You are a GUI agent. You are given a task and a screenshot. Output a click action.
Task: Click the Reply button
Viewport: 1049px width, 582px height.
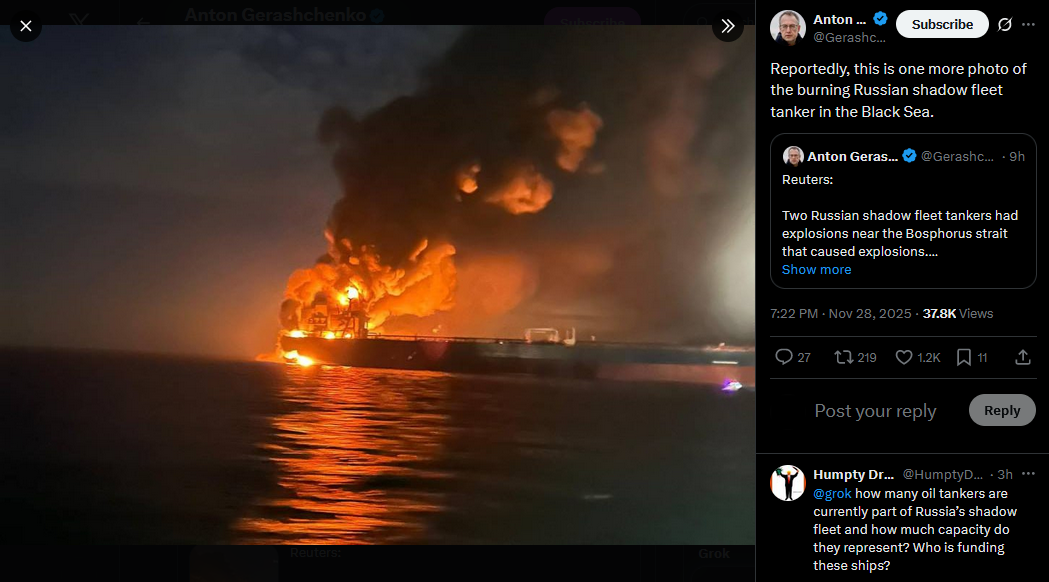1002,410
